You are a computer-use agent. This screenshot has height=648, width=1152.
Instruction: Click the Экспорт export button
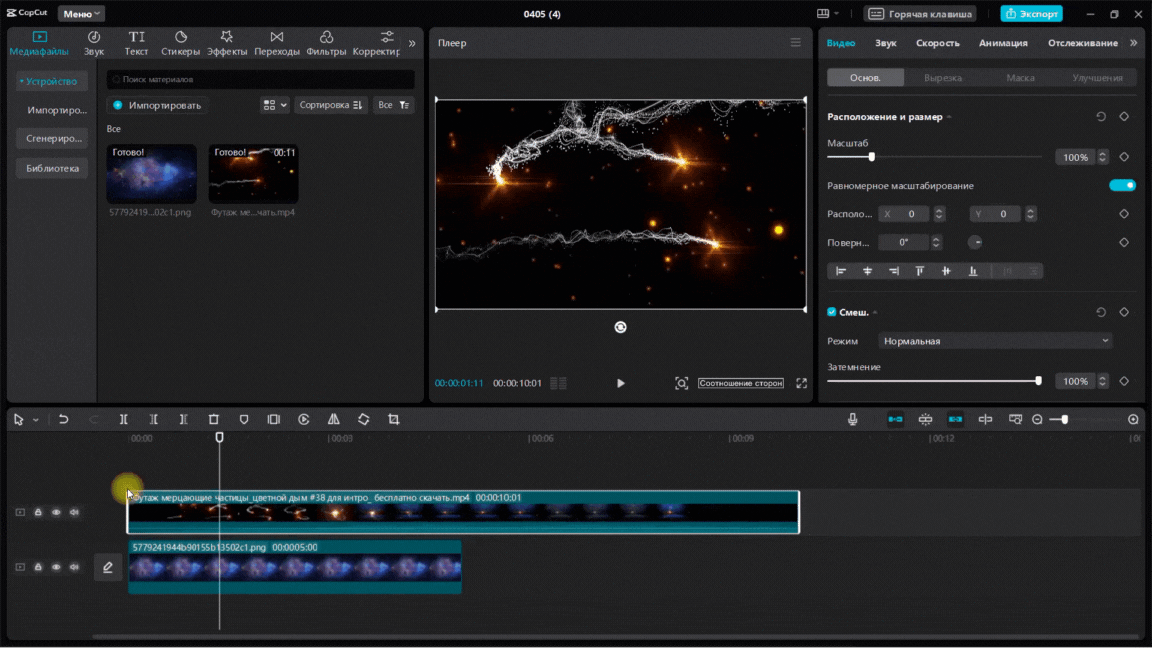click(x=1031, y=14)
